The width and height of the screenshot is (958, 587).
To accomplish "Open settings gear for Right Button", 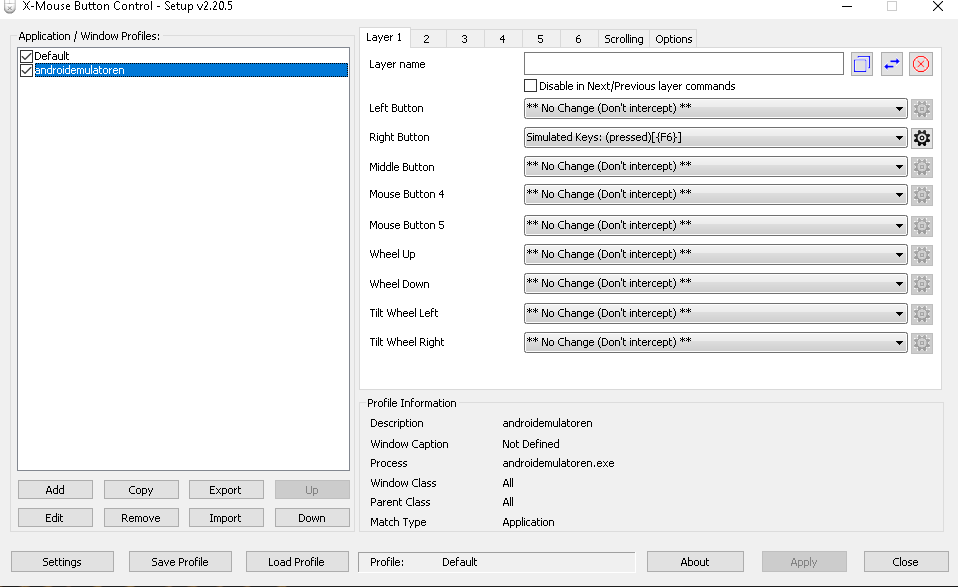I will click(x=921, y=138).
